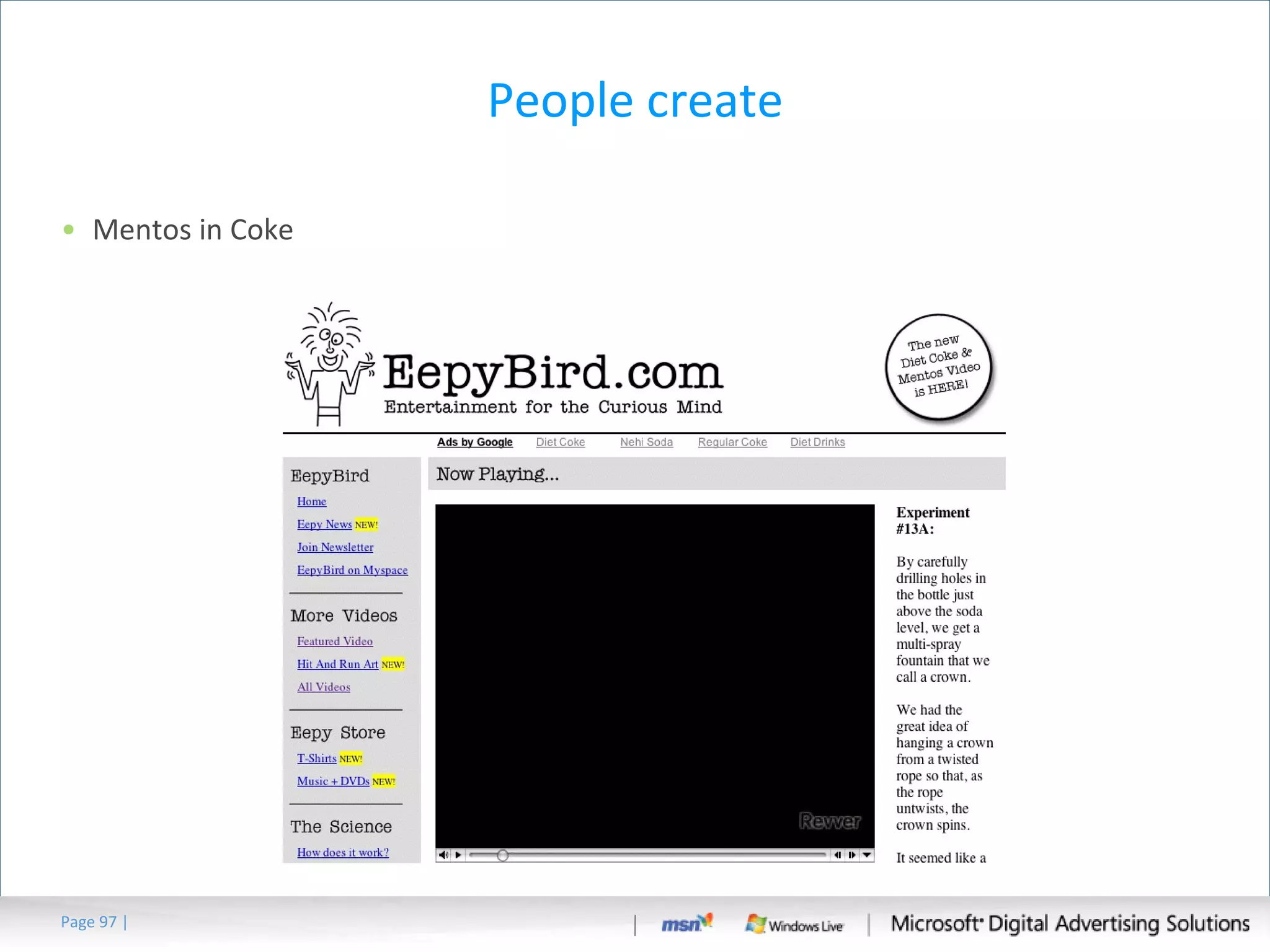Open Hit And Run Art link
This screenshot has width=1270, height=952.
coord(337,664)
